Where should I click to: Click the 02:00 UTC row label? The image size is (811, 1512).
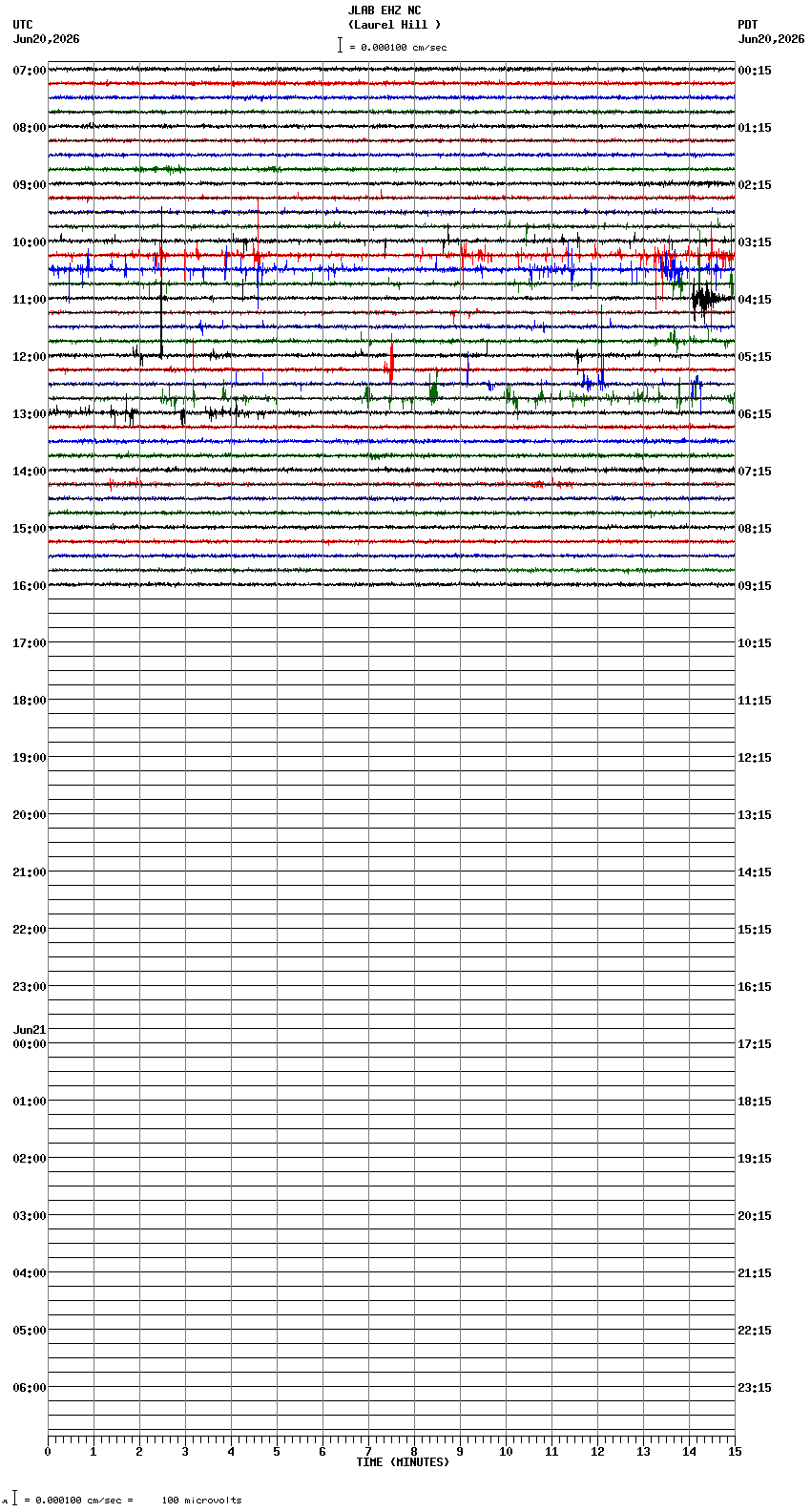point(30,1159)
